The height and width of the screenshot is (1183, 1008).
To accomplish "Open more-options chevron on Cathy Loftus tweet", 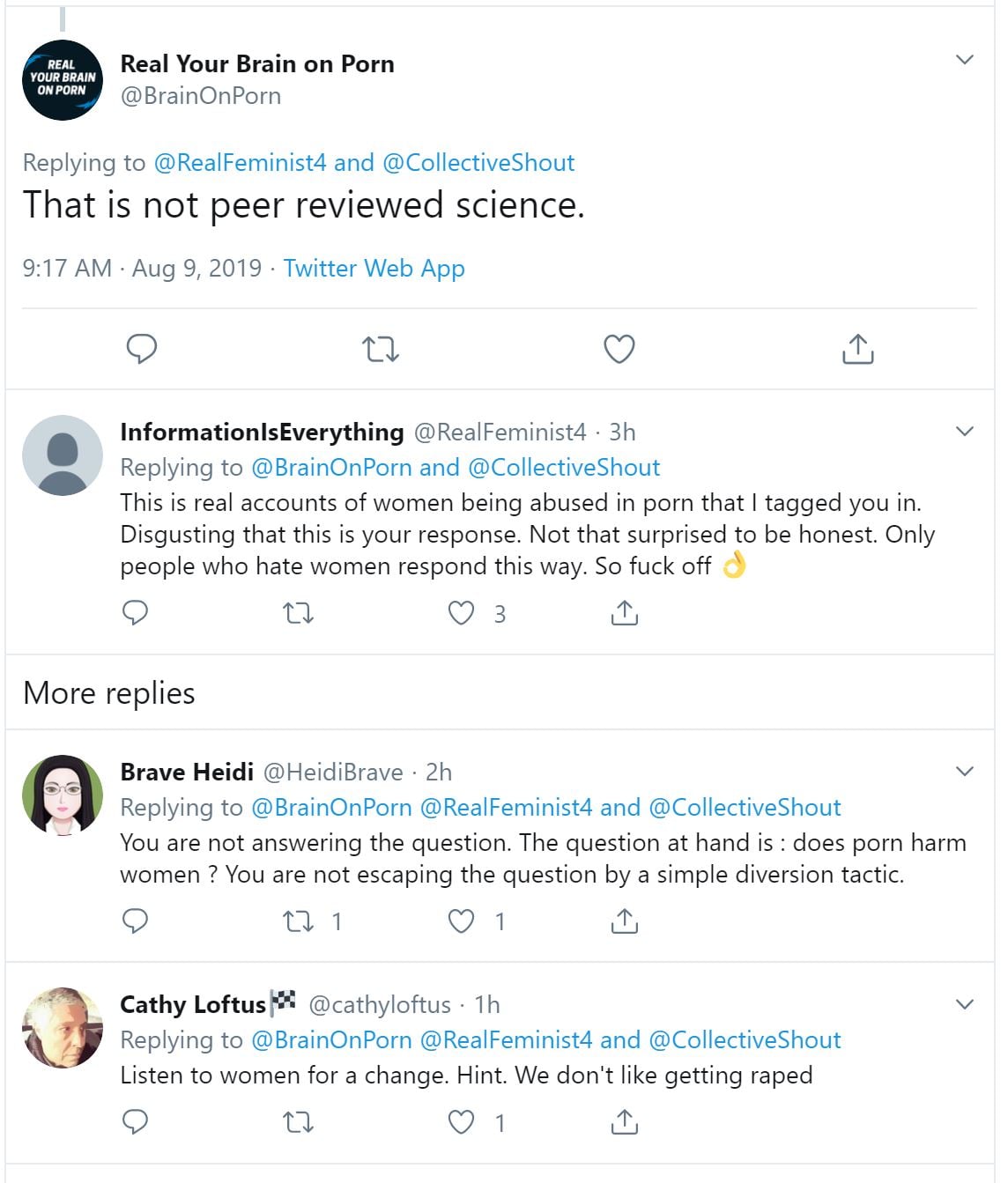I will tap(965, 1004).
